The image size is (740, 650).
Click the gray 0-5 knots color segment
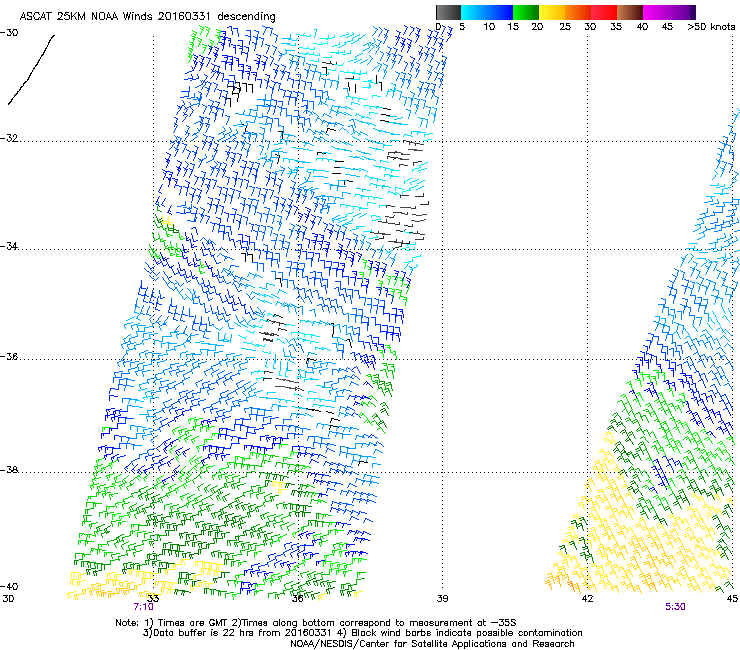(448, 12)
